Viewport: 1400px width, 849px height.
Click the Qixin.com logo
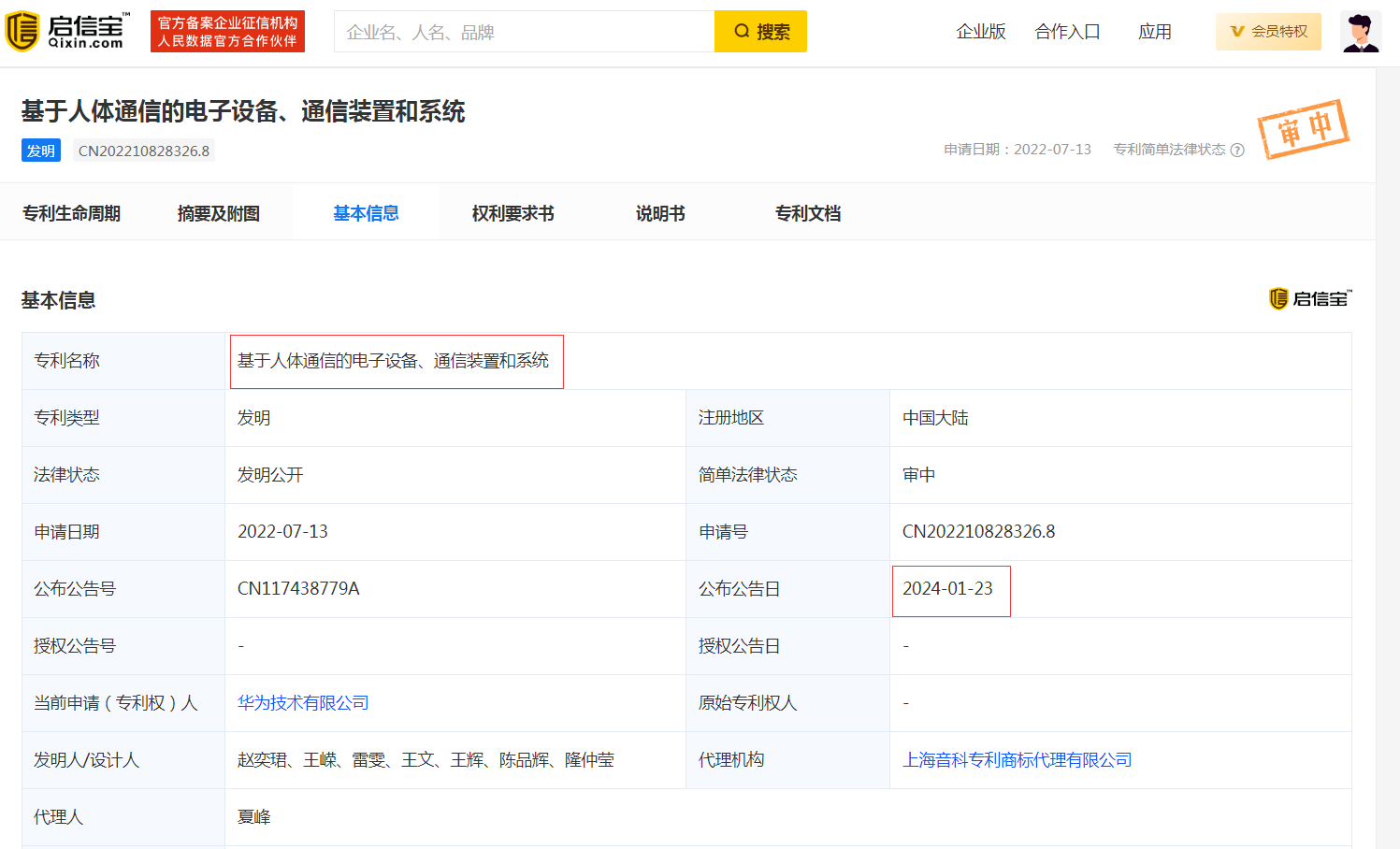pyautogui.click(x=67, y=32)
